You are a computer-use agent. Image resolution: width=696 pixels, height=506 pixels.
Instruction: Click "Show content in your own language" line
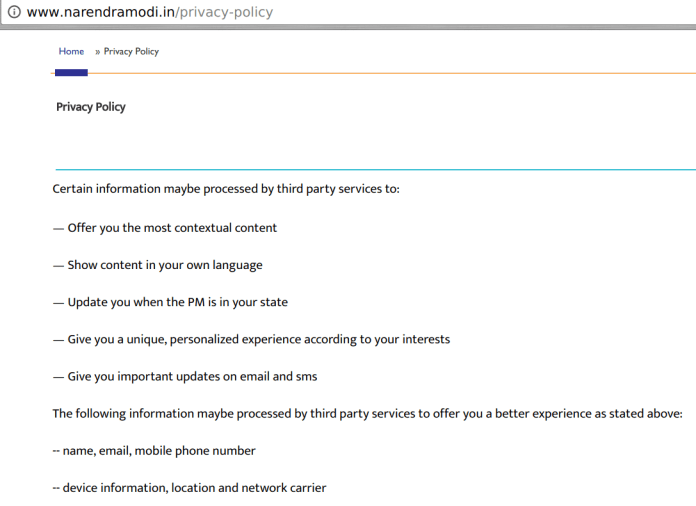coord(157,265)
